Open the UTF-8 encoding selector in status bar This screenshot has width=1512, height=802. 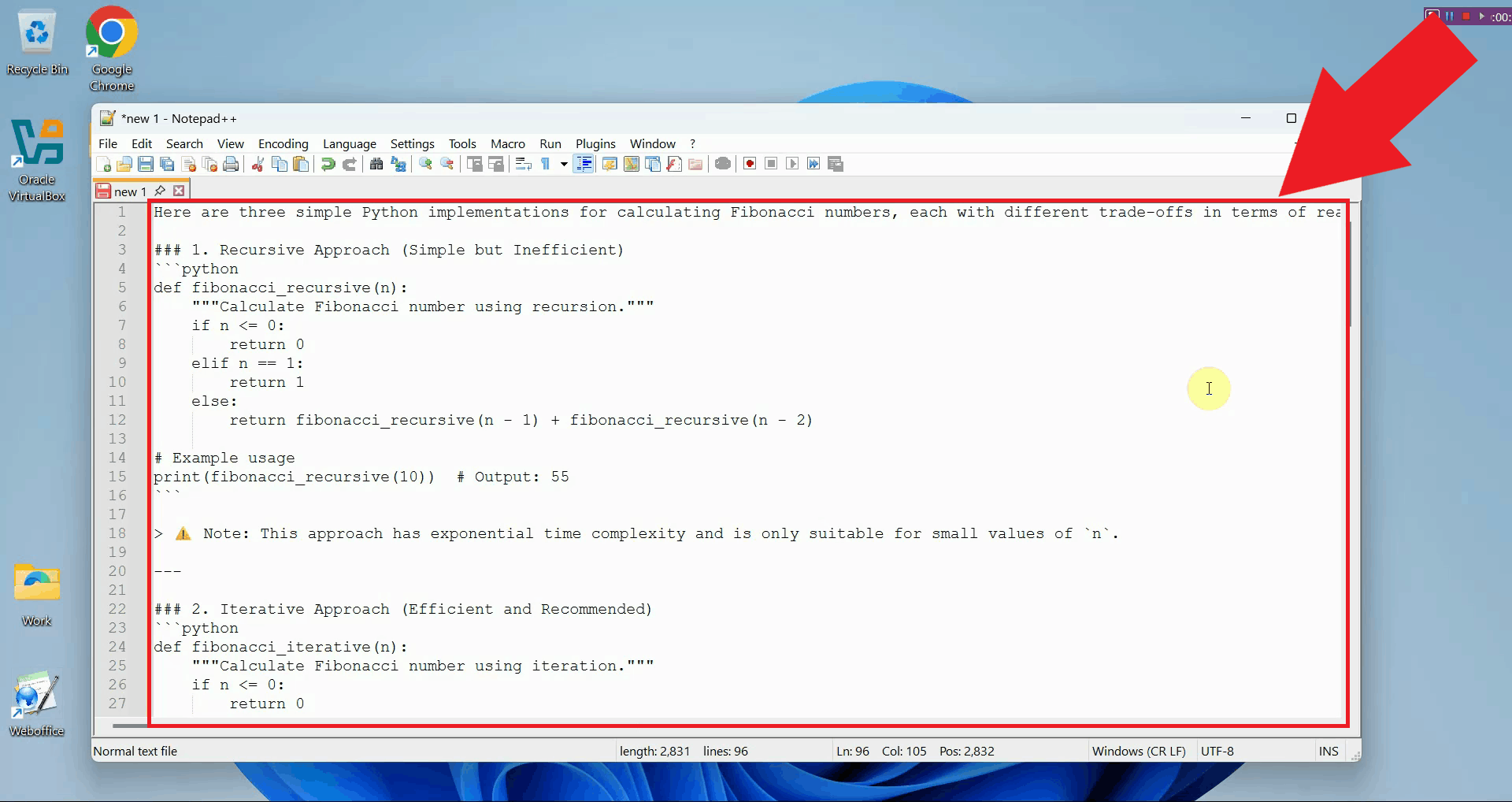1217,751
